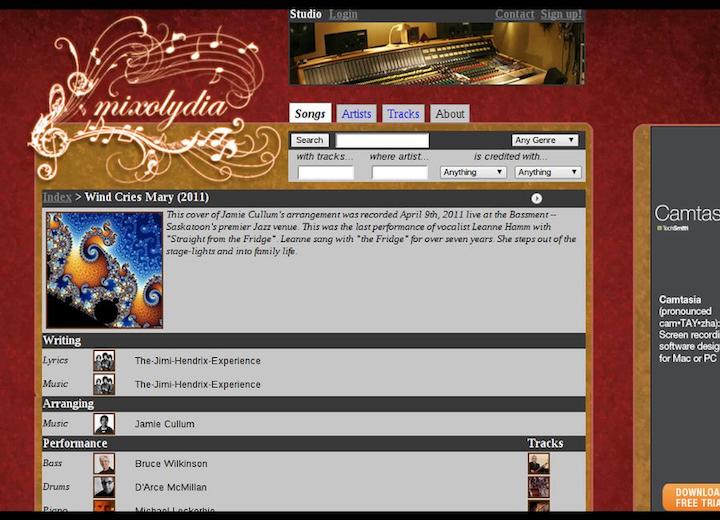Viewport: 720px width, 520px height.
Task: Click the Lyrics role label
Action: (x=56, y=360)
